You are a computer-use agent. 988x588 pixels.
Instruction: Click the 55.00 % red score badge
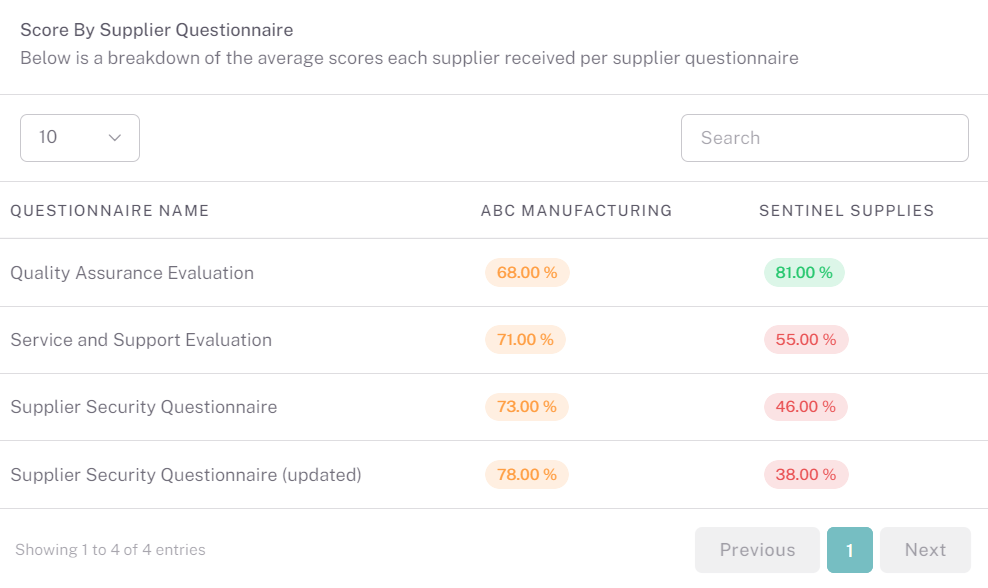coord(806,340)
